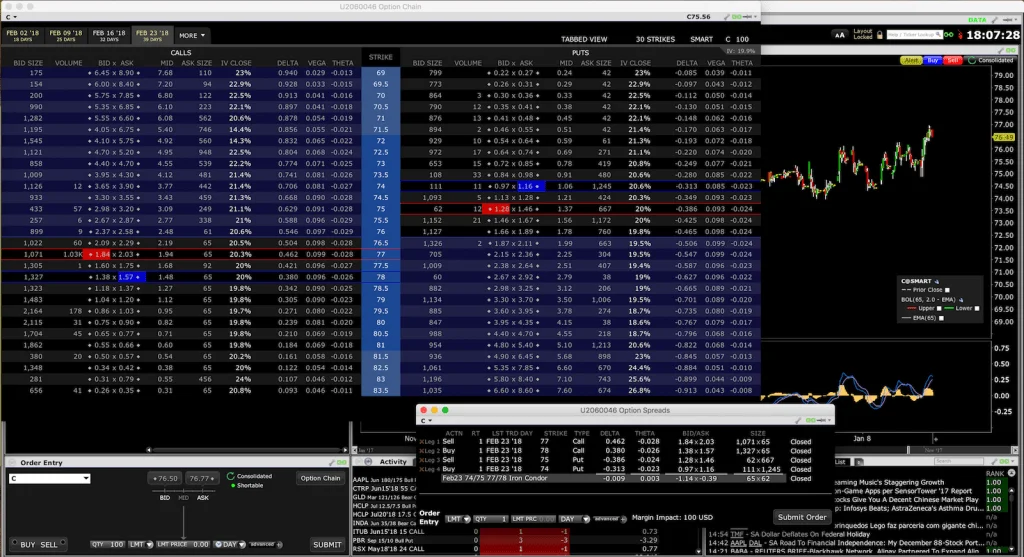Toggle the Bollinger Upper band checkbox
The height and width of the screenshot is (557, 1024).
(x=939, y=308)
